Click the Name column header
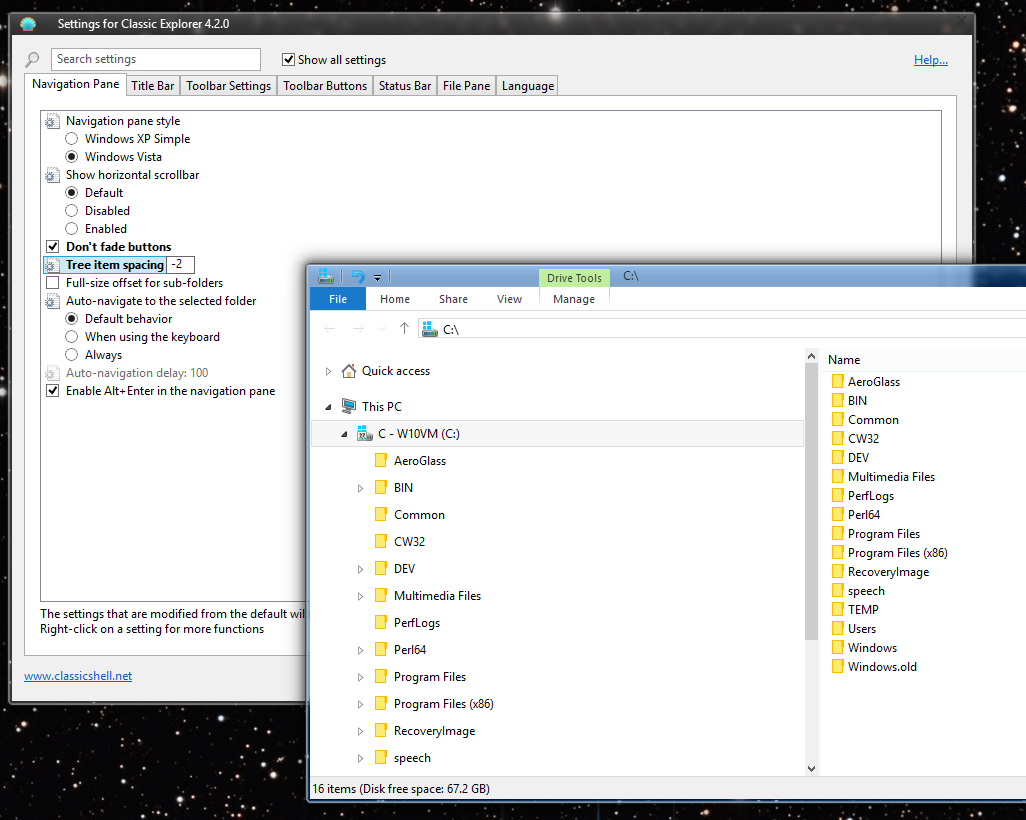Image resolution: width=1026 pixels, height=820 pixels. click(x=844, y=360)
